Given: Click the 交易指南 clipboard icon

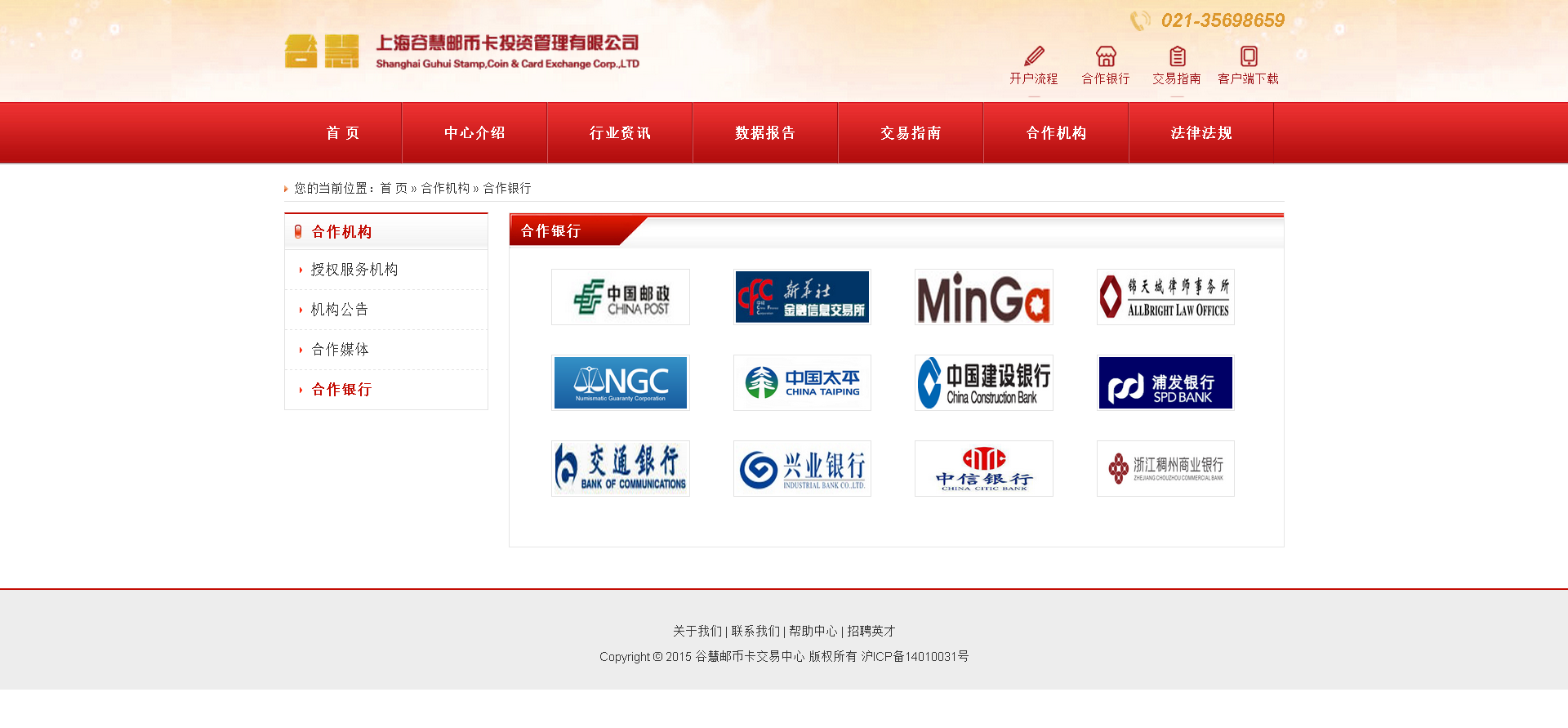Looking at the screenshot, I should pos(1177,56).
